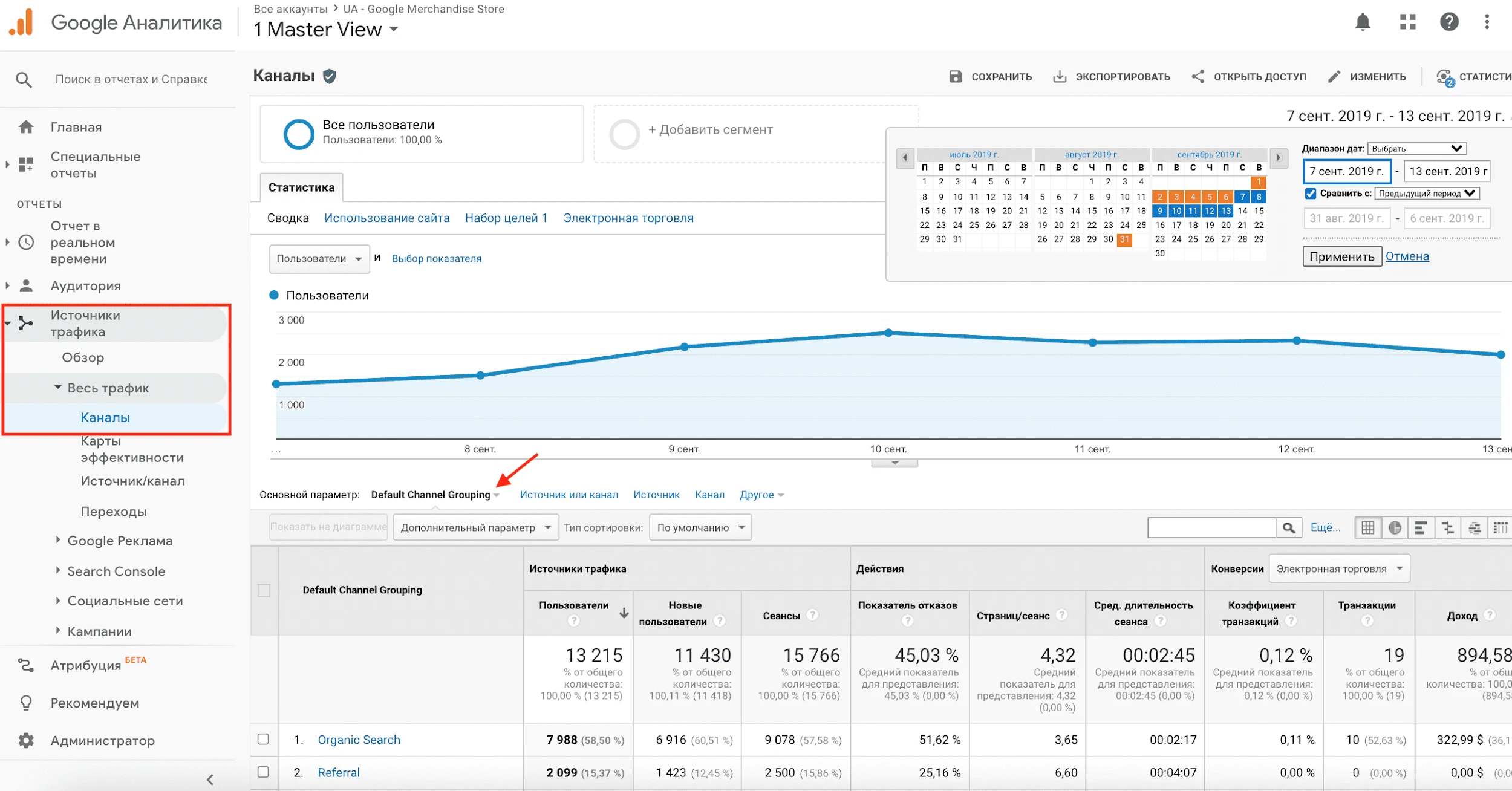Click the ИЗМЕНИТЬ edit button
The image size is (1512, 791).
tap(1367, 77)
